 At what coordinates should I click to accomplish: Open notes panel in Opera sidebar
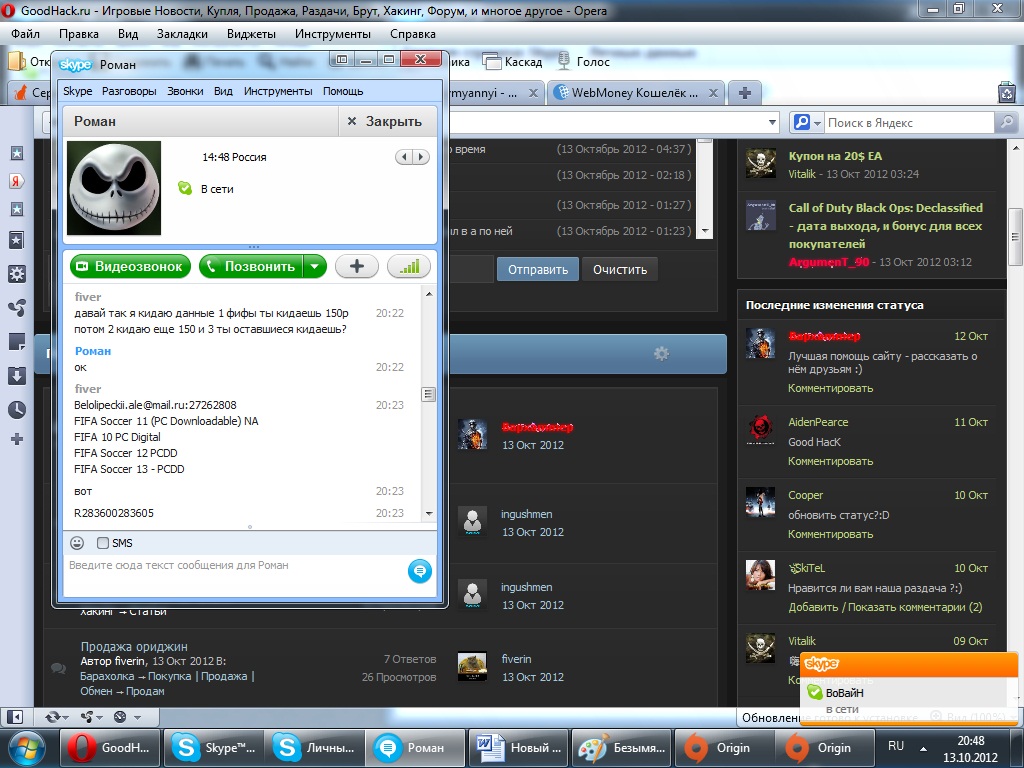pos(17,341)
